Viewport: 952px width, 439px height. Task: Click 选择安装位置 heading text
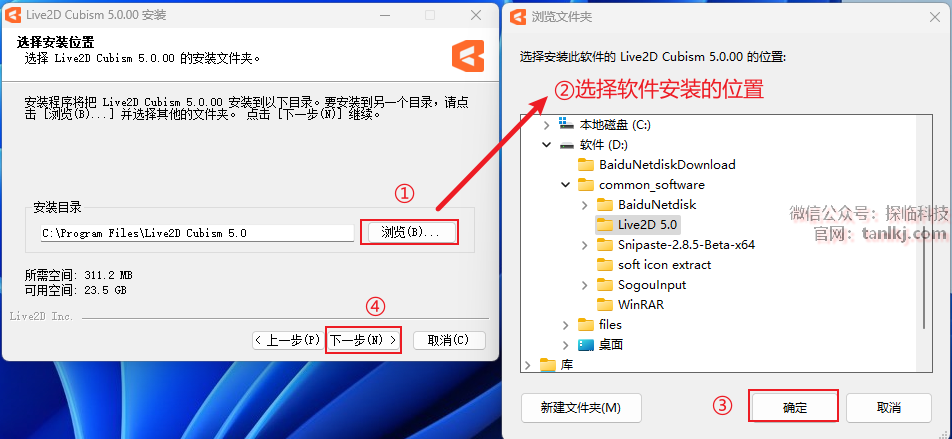pos(55,43)
